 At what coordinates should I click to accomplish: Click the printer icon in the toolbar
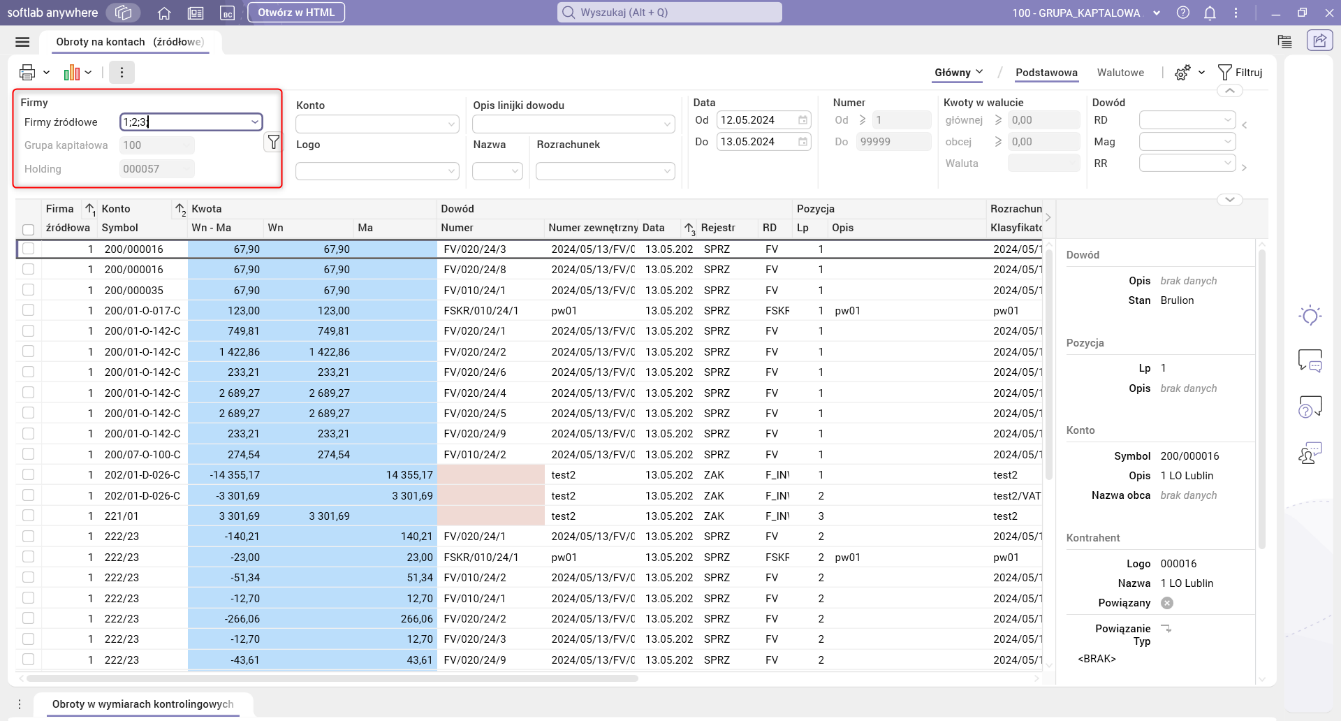coord(27,72)
